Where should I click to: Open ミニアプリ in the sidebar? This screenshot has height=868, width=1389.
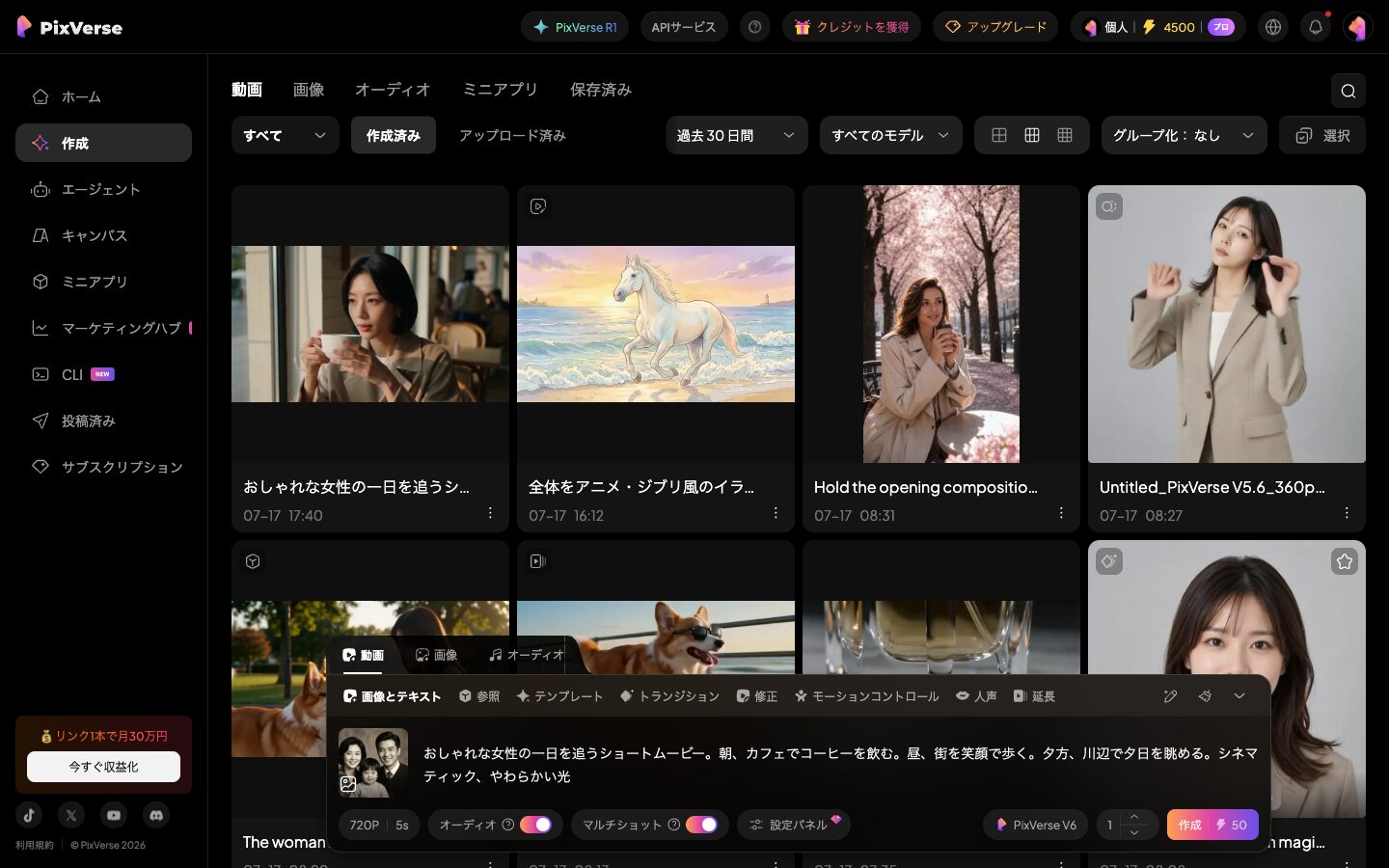pyautogui.click(x=103, y=282)
